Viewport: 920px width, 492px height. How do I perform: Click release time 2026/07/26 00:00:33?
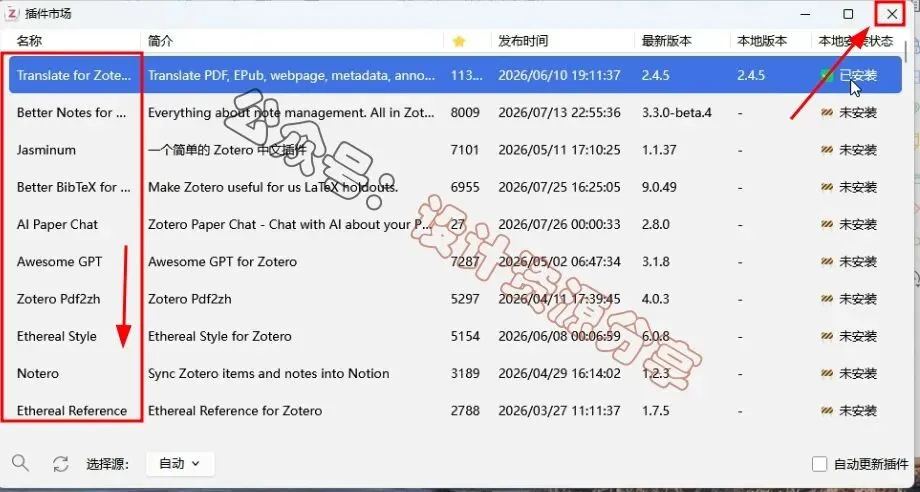pos(559,225)
